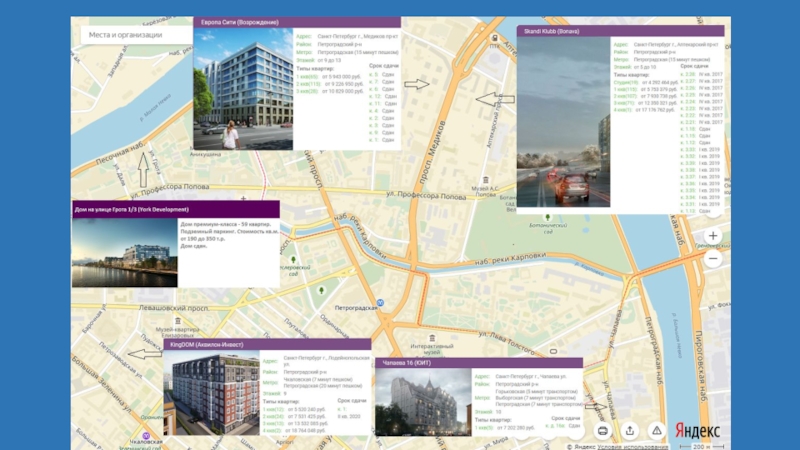Zoom in the map with plus button
This screenshot has height=450, width=800.
pyautogui.click(x=713, y=236)
